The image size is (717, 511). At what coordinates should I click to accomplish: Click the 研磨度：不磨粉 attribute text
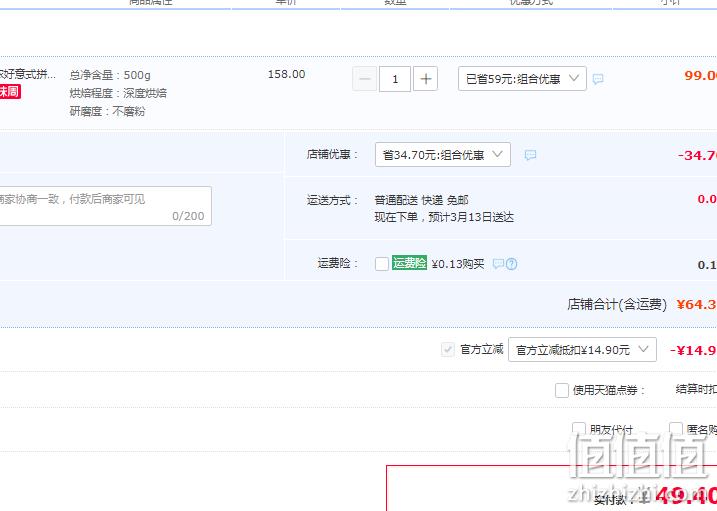[107, 111]
